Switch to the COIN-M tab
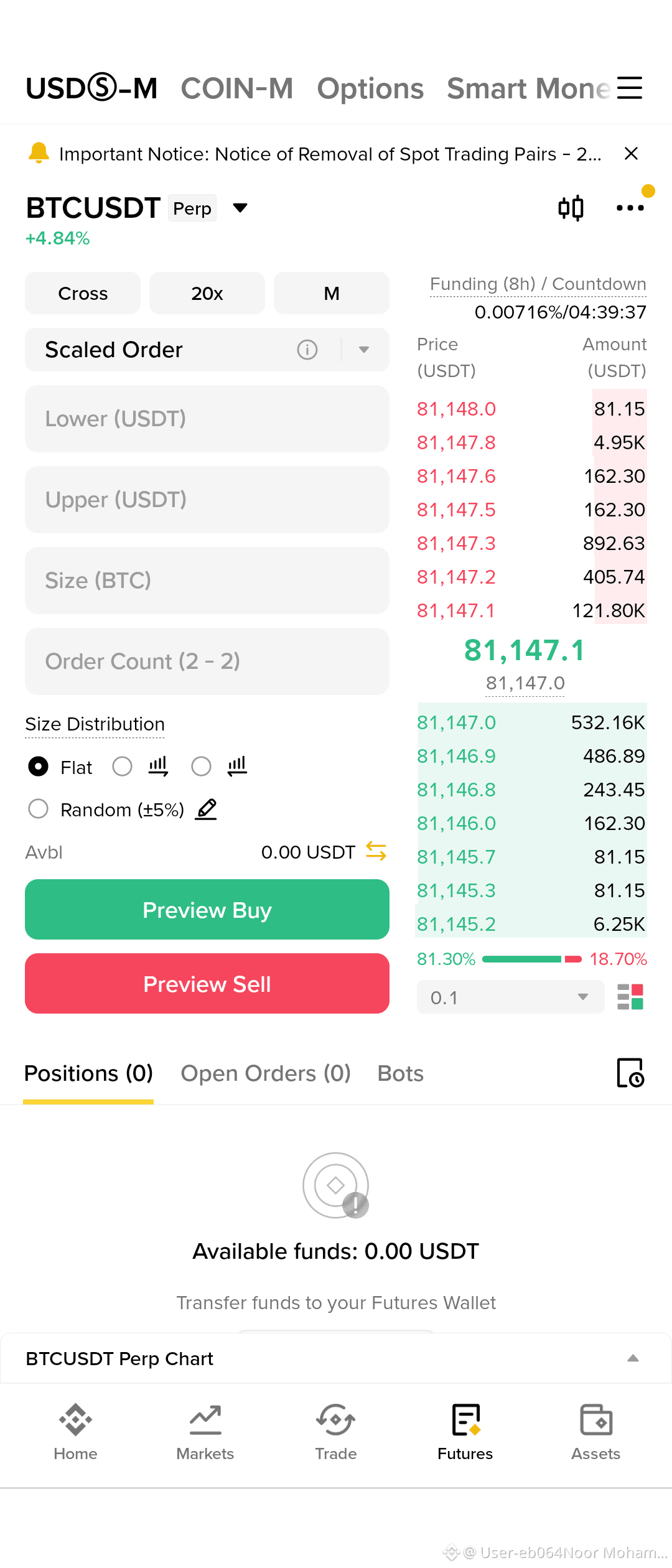This screenshot has height=1568, width=672. pyautogui.click(x=237, y=88)
